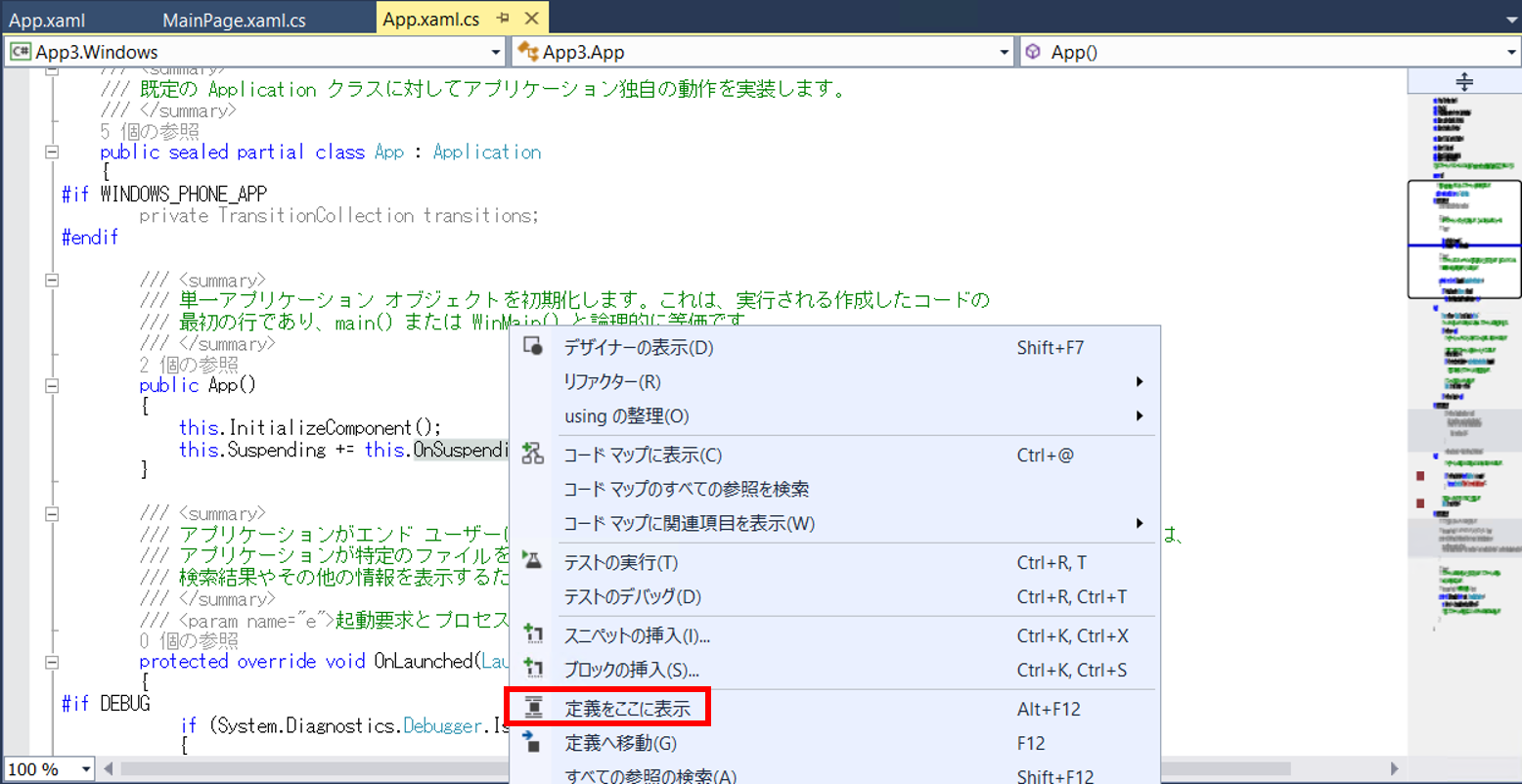1522x784 pixels.
Task: Collapse the OnLaunched method region
Action: pos(51,662)
